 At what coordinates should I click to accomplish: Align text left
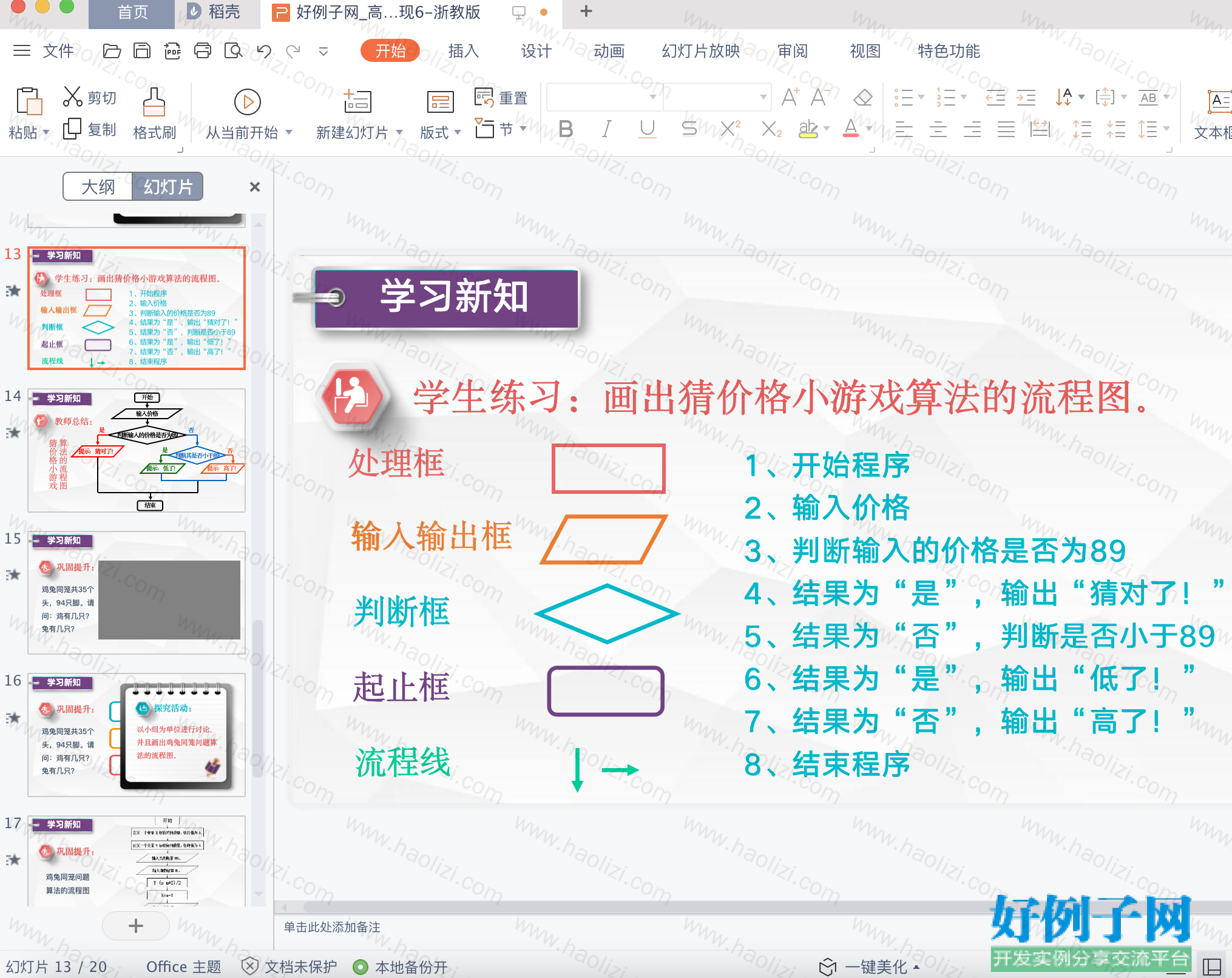(904, 129)
